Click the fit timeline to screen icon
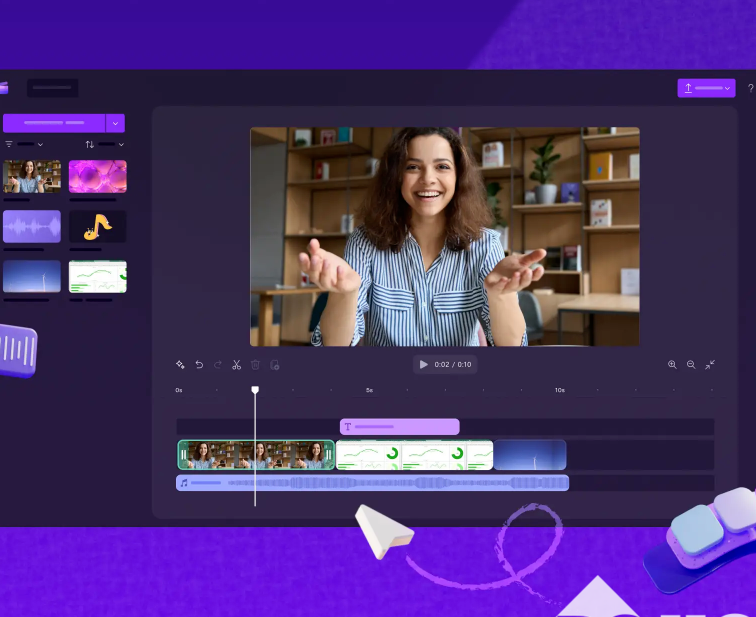The height and width of the screenshot is (617, 756). (x=710, y=365)
